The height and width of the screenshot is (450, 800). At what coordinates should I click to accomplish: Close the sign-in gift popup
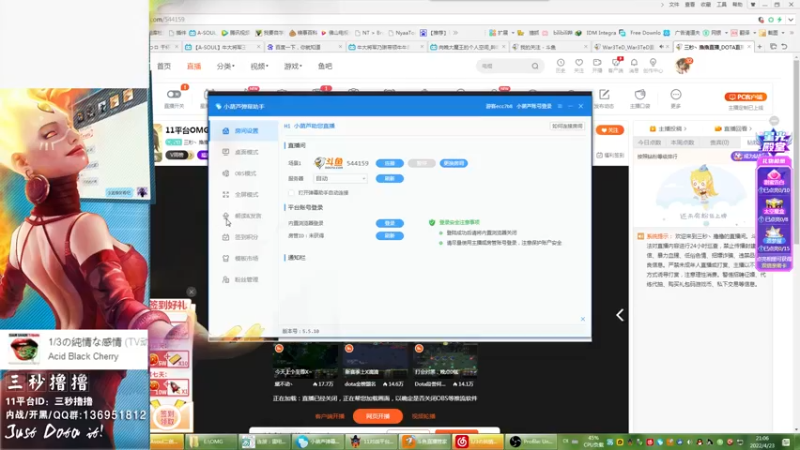pyautogui.click(x=191, y=292)
